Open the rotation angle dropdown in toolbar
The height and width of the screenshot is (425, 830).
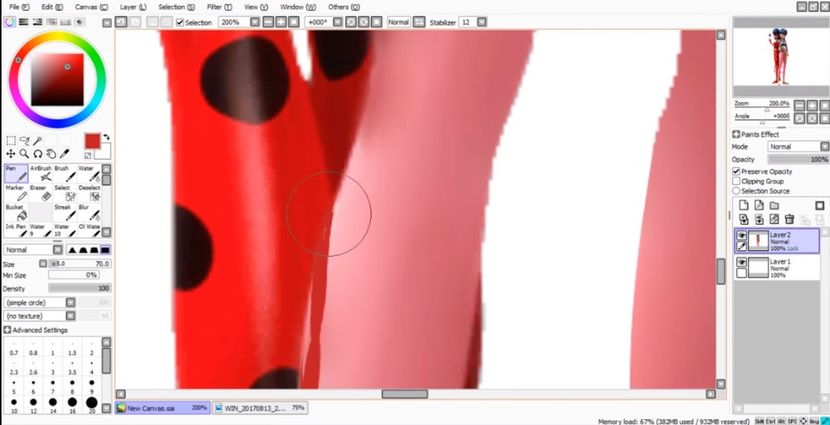[337, 22]
